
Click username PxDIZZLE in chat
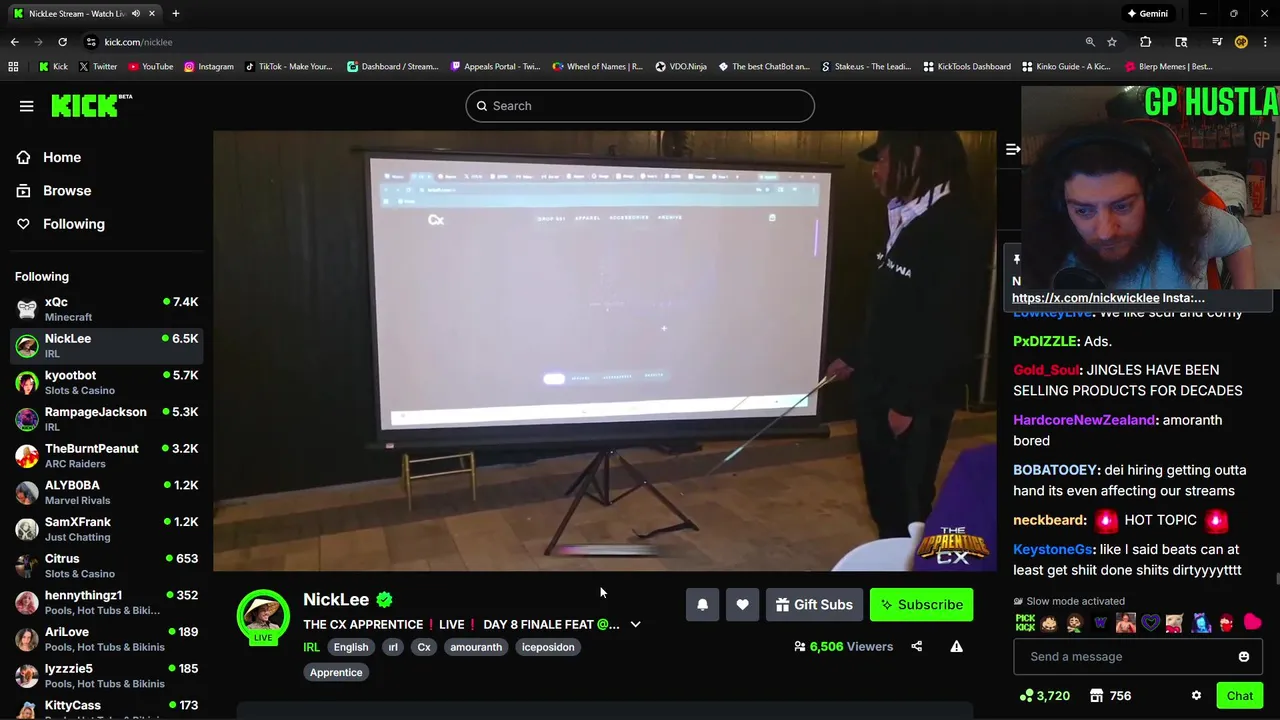(1045, 341)
